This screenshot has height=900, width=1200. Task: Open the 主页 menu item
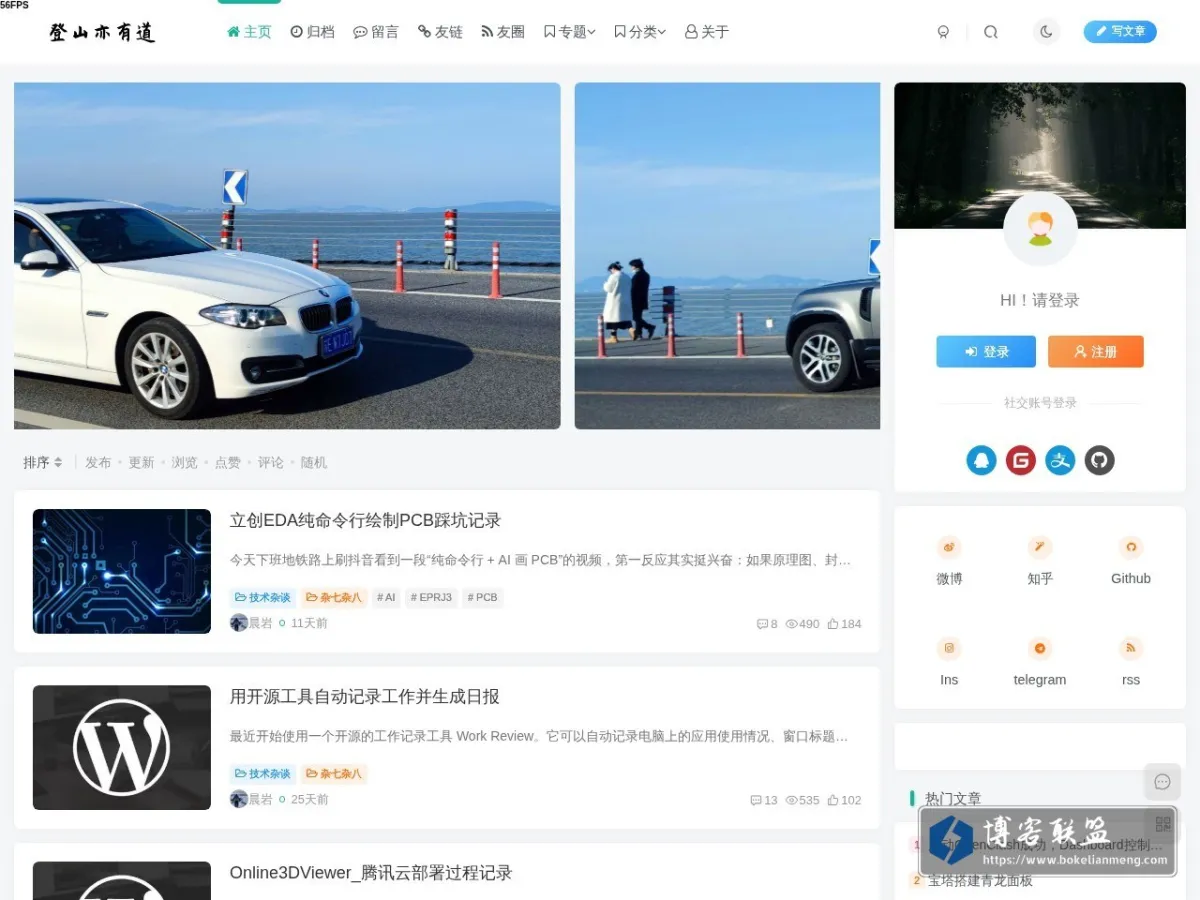pos(249,32)
